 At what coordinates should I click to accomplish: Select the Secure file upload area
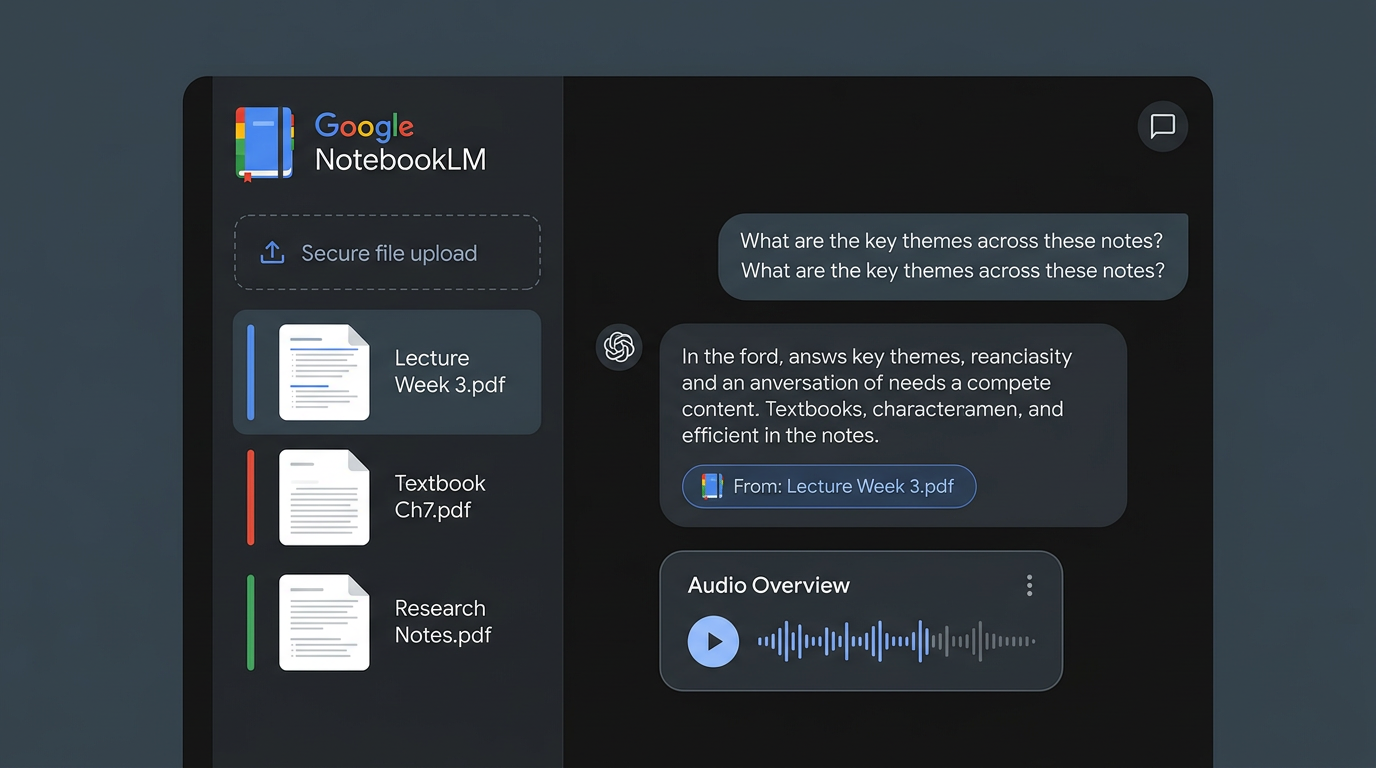click(x=387, y=253)
